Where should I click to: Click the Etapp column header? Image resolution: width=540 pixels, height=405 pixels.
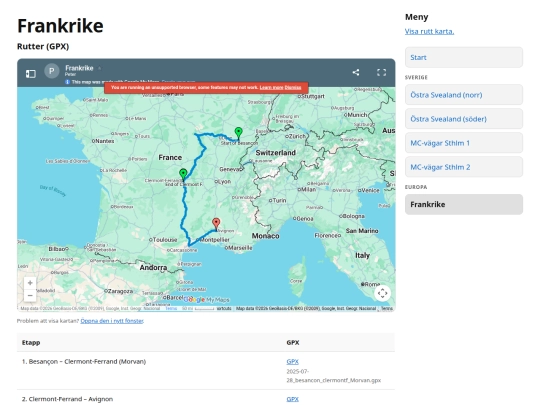click(31, 343)
